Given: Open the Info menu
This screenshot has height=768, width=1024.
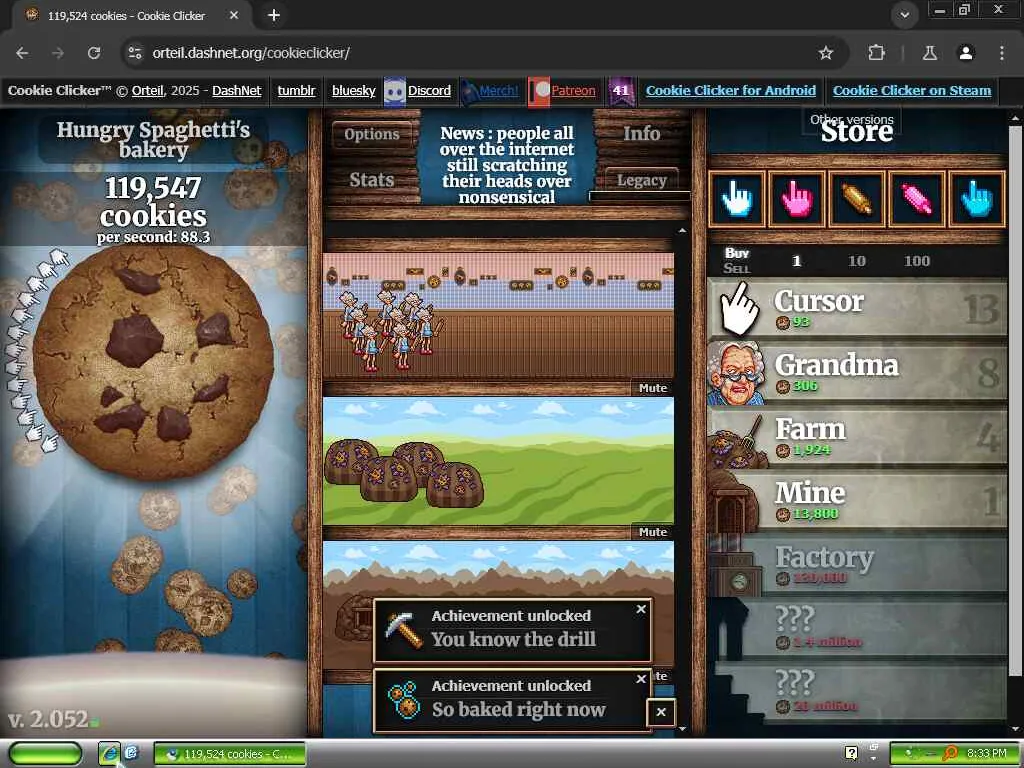Looking at the screenshot, I should pos(641,133).
